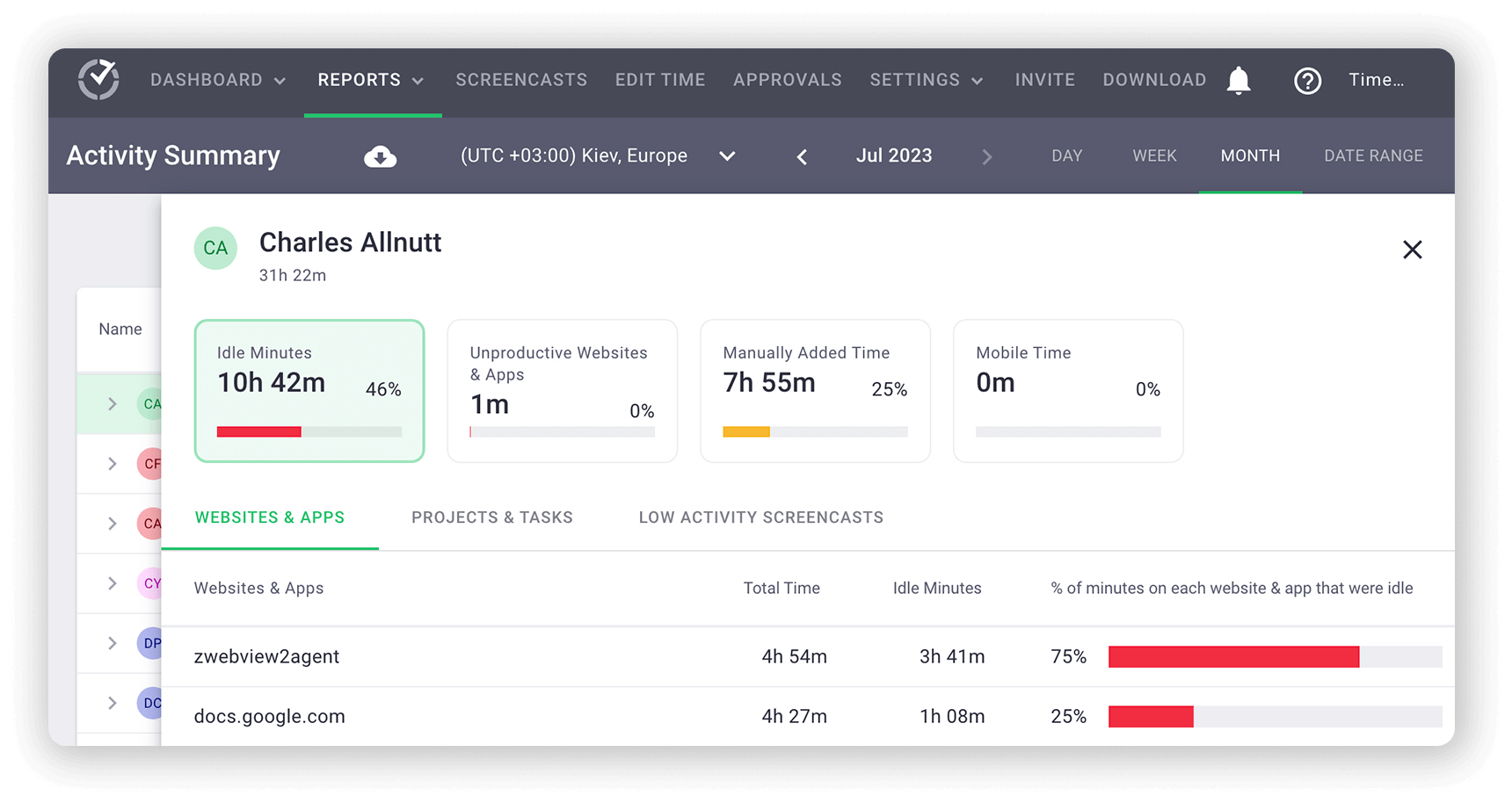Switch to Date Range view
The image size is (1512, 803).
[1373, 156]
